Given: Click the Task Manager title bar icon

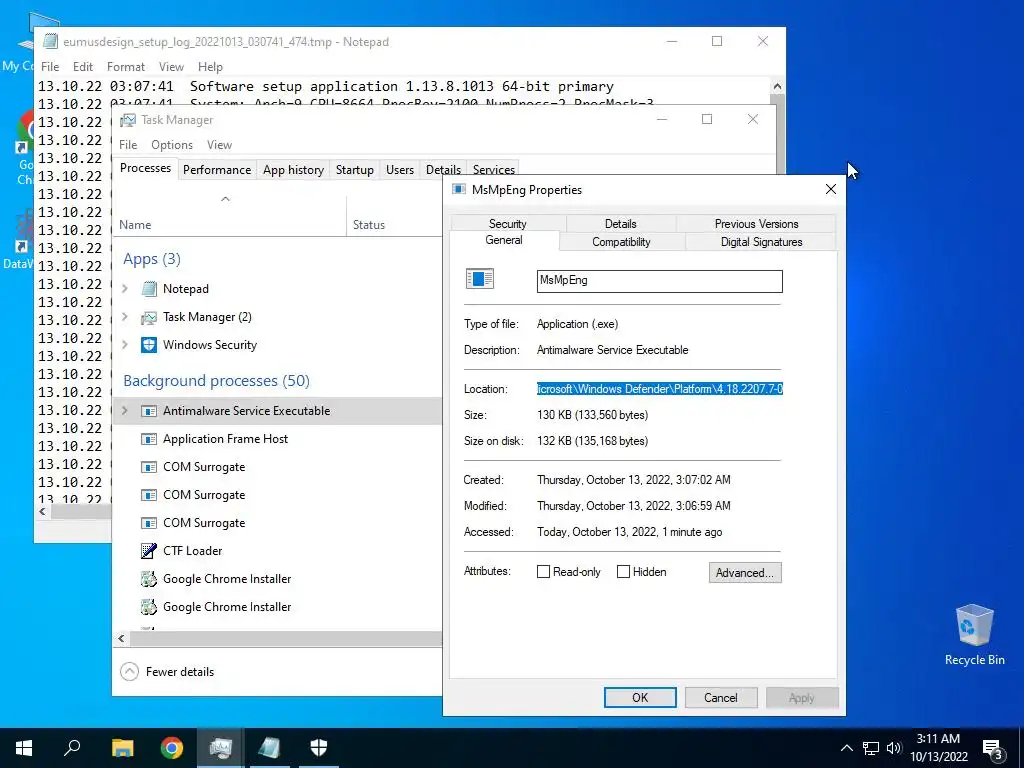Looking at the screenshot, I should (x=128, y=120).
